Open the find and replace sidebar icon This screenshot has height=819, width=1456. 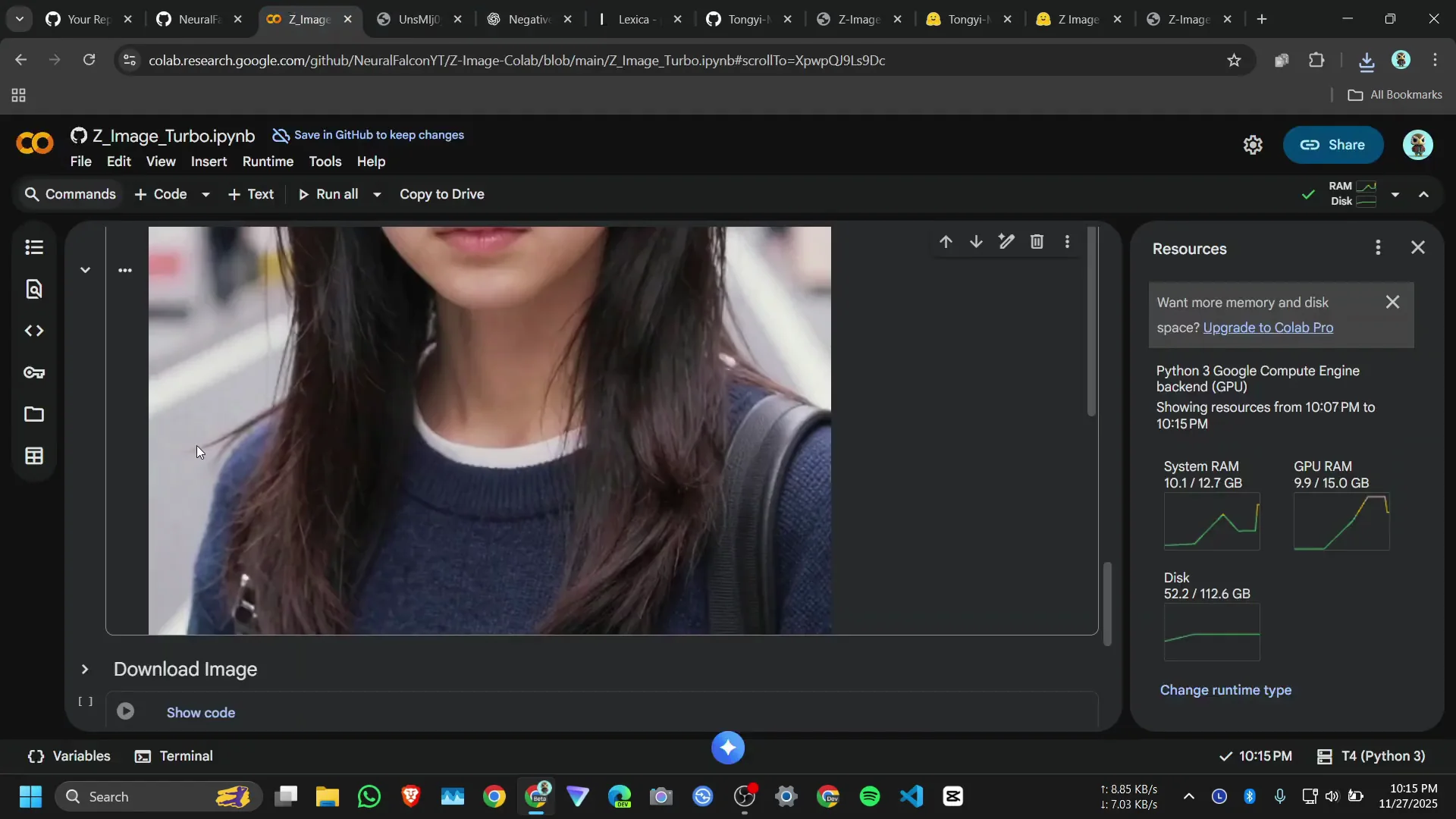pyautogui.click(x=34, y=289)
